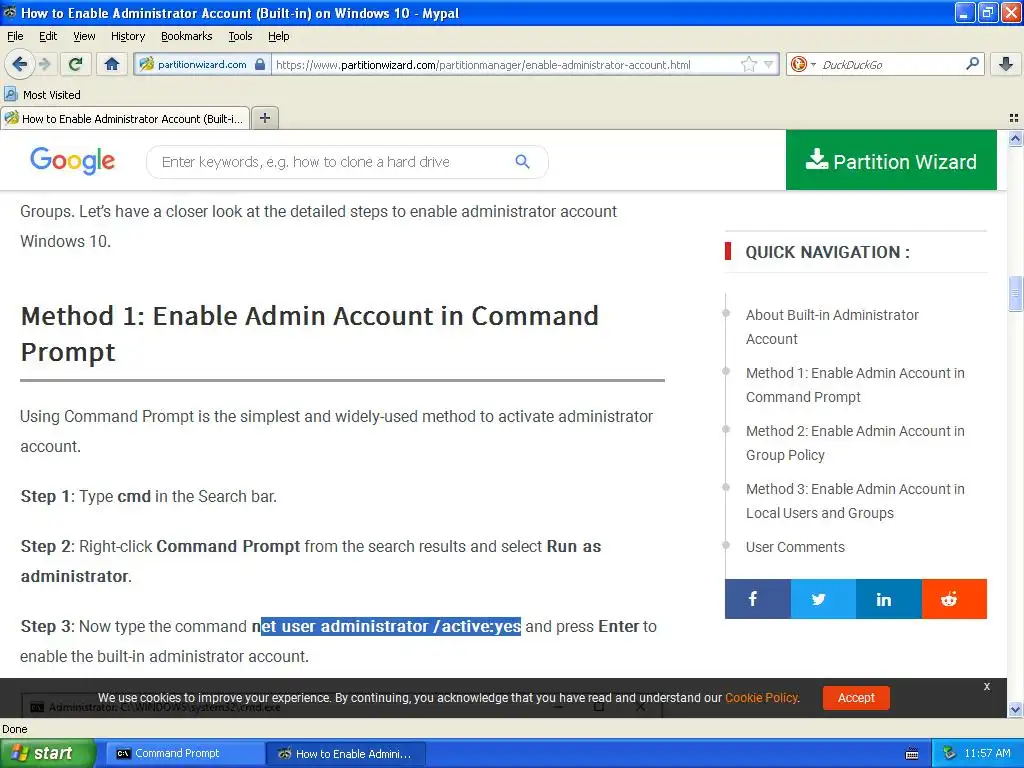
Task: Click the system tray clock 11:57 AM
Action: click(987, 753)
